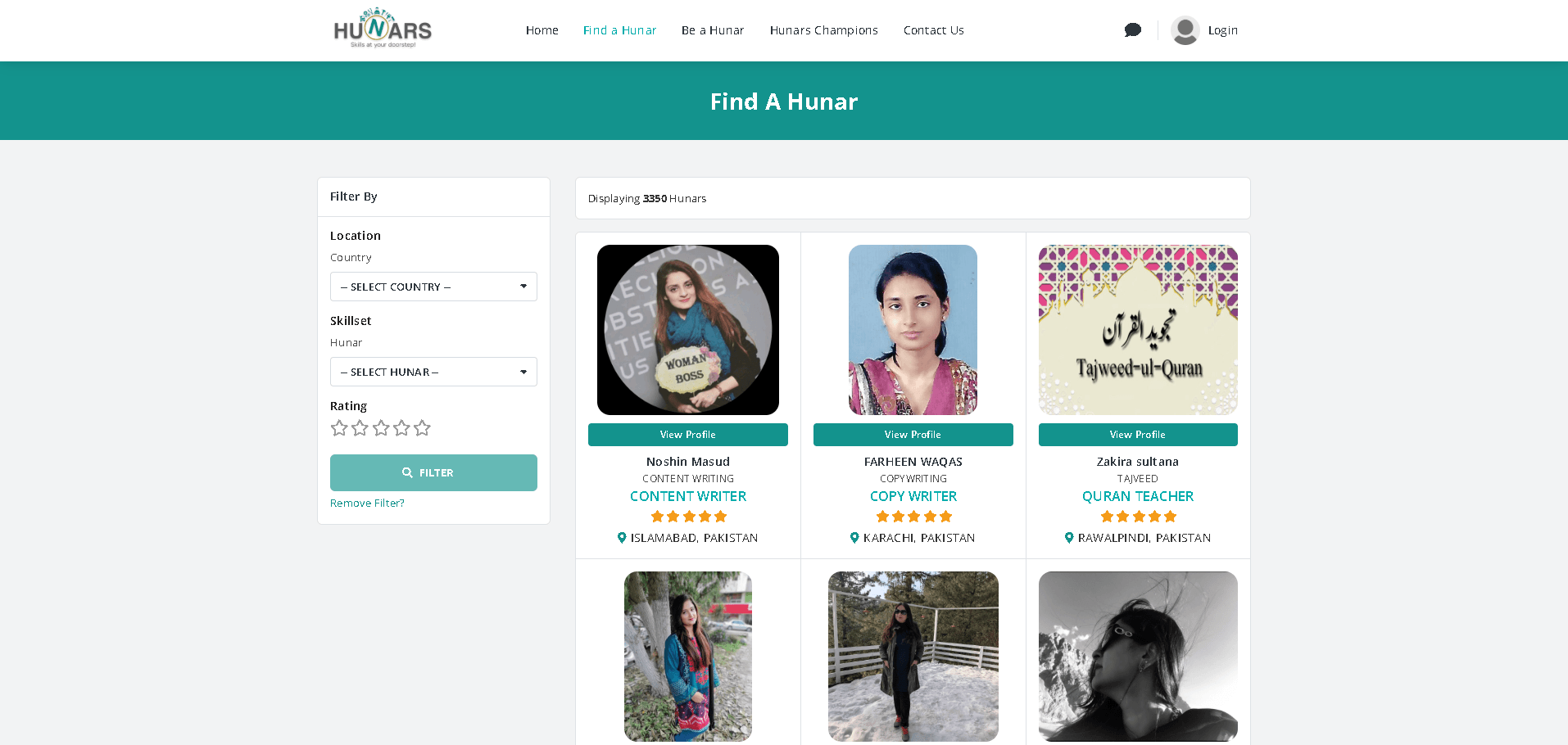Open the chat messages icon
1568x745 pixels.
pos(1133,30)
